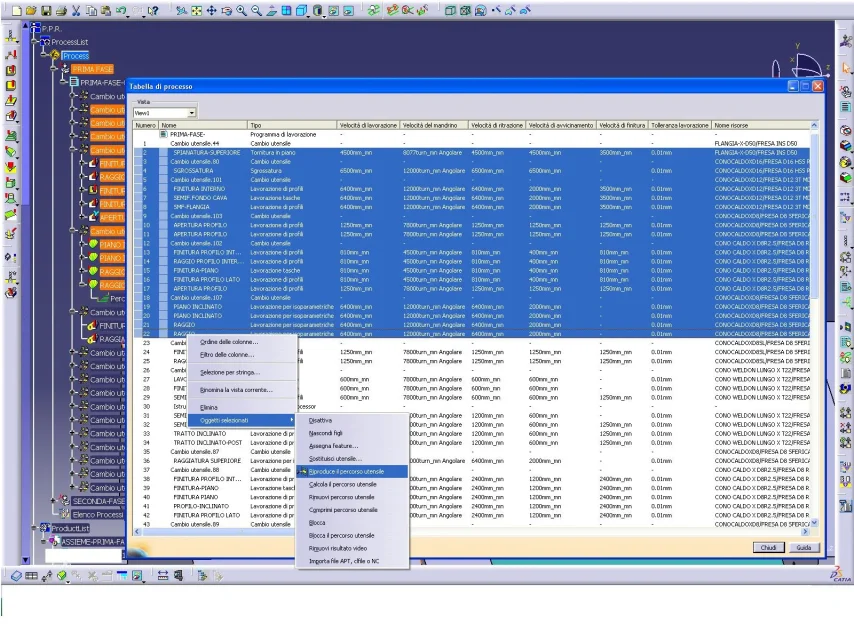Screen dimensions: 854x640
Task: Select the 'TRATTO INCLINATO-POST' table row
Action: [472, 443]
